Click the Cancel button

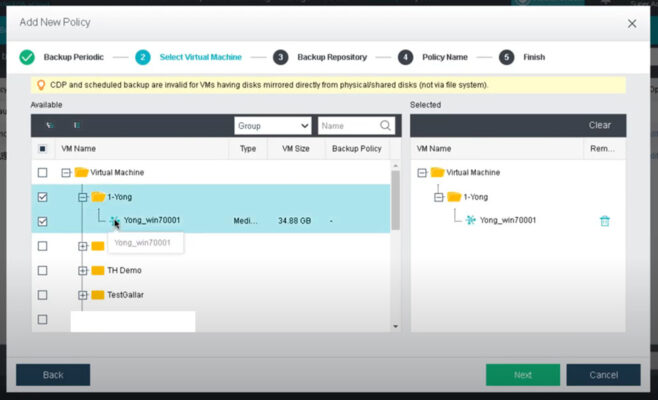pyautogui.click(x=603, y=375)
